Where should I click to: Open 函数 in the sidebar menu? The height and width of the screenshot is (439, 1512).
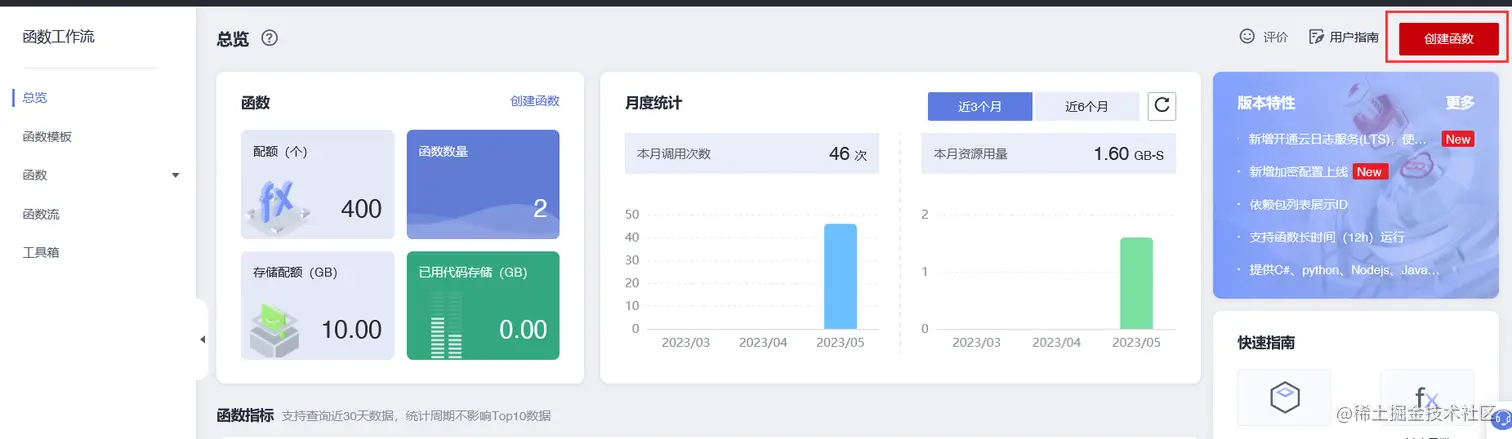tap(35, 175)
